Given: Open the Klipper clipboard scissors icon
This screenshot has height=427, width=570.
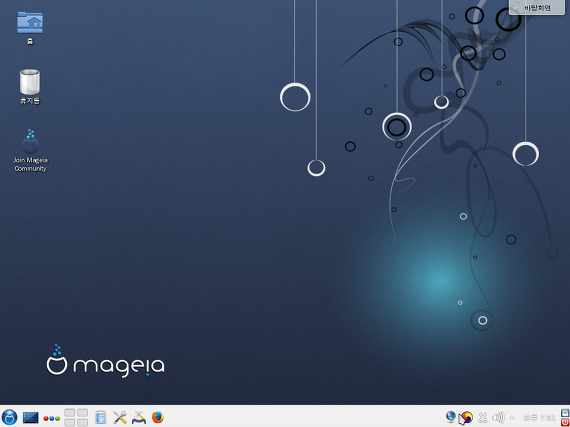Looking at the screenshot, I should (x=482, y=418).
